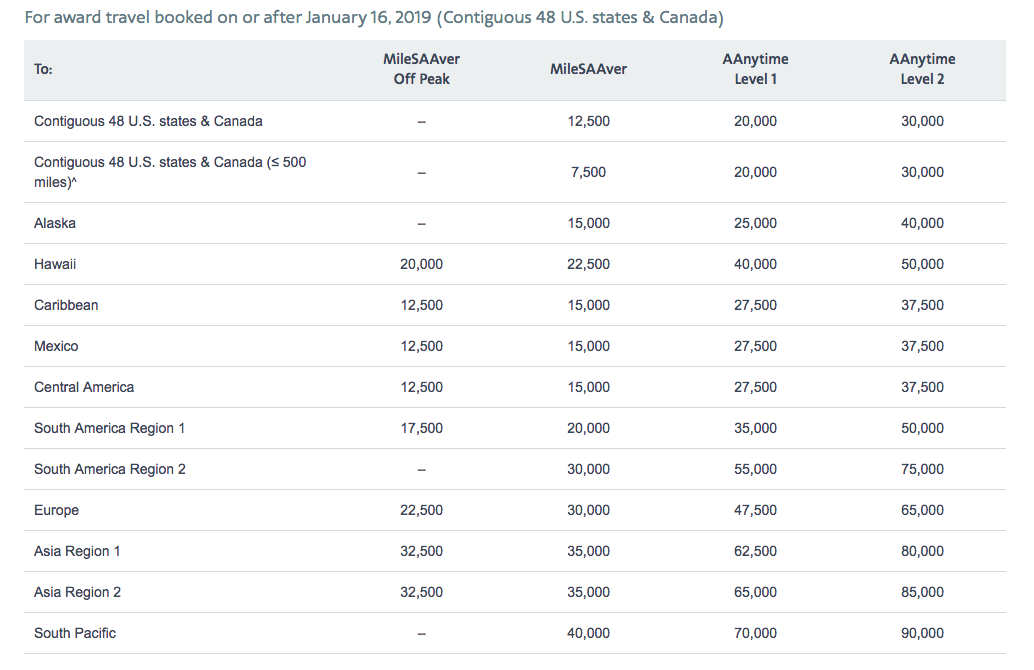Click the South America Region 1 label
1034x670 pixels.
pos(110,428)
